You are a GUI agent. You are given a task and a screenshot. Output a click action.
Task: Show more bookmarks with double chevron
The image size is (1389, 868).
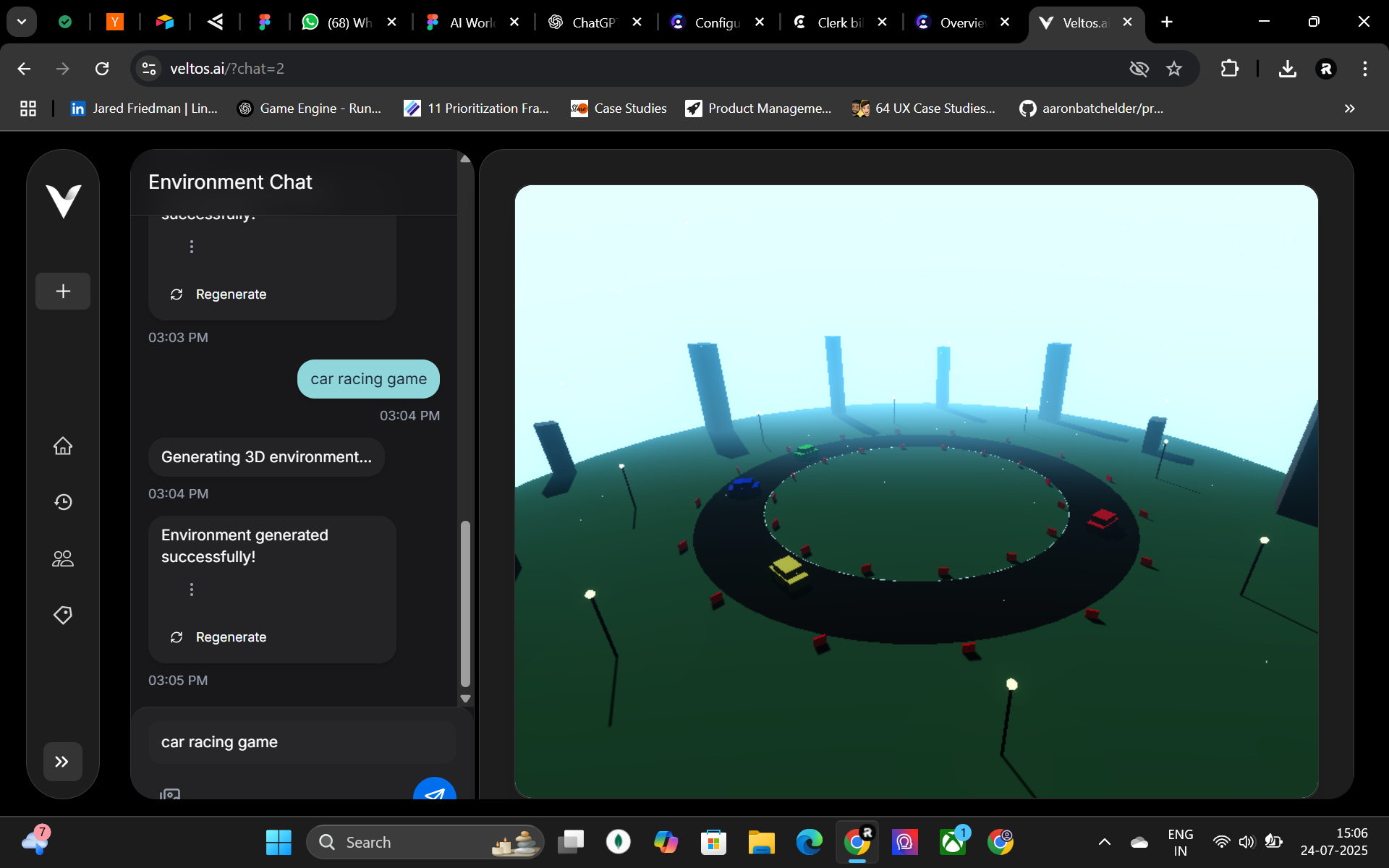pyautogui.click(x=1349, y=109)
